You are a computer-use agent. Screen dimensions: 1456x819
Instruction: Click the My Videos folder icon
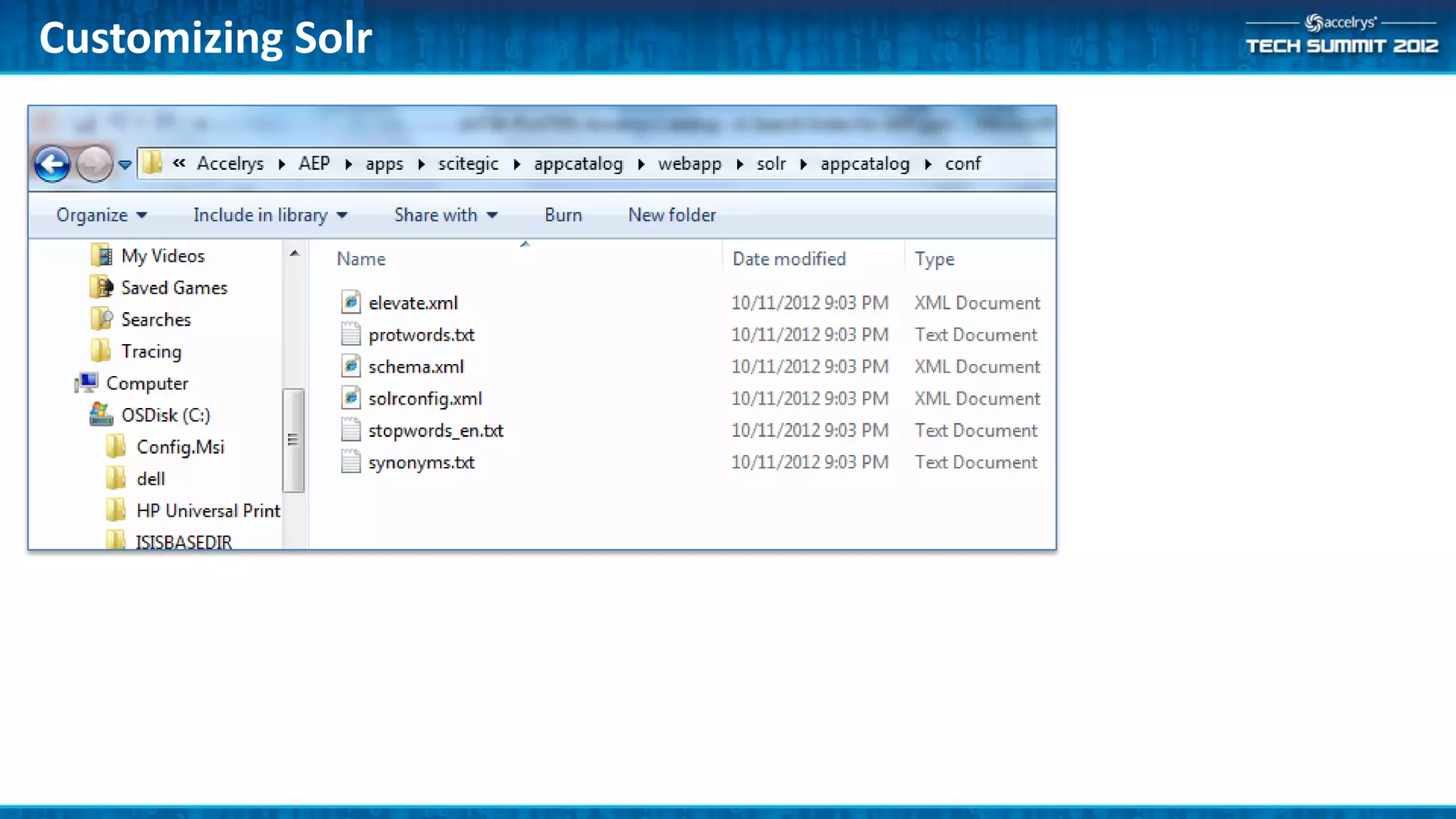(102, 255)
